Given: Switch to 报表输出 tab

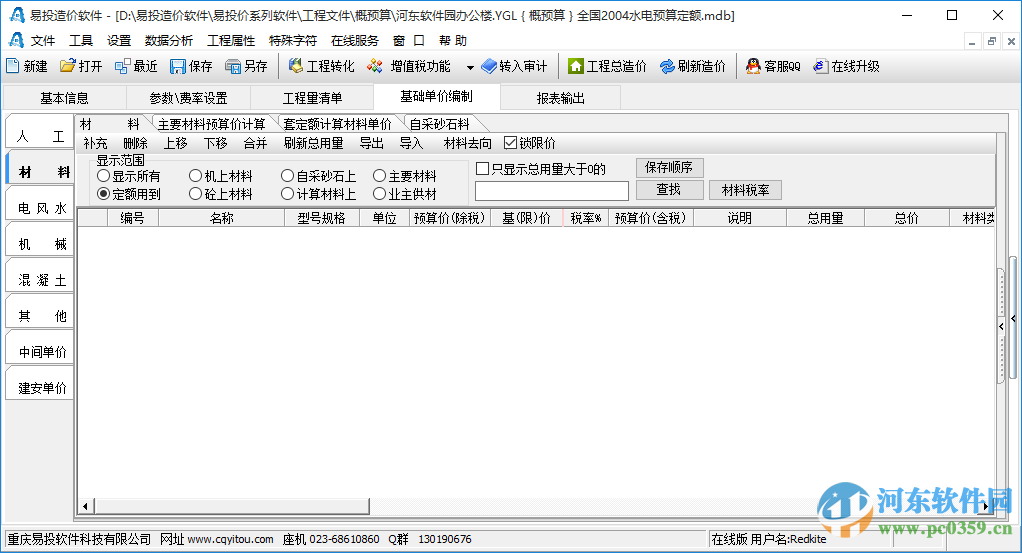Looking at the screenshot, I should pyautogui.click(x=561, y=98).
